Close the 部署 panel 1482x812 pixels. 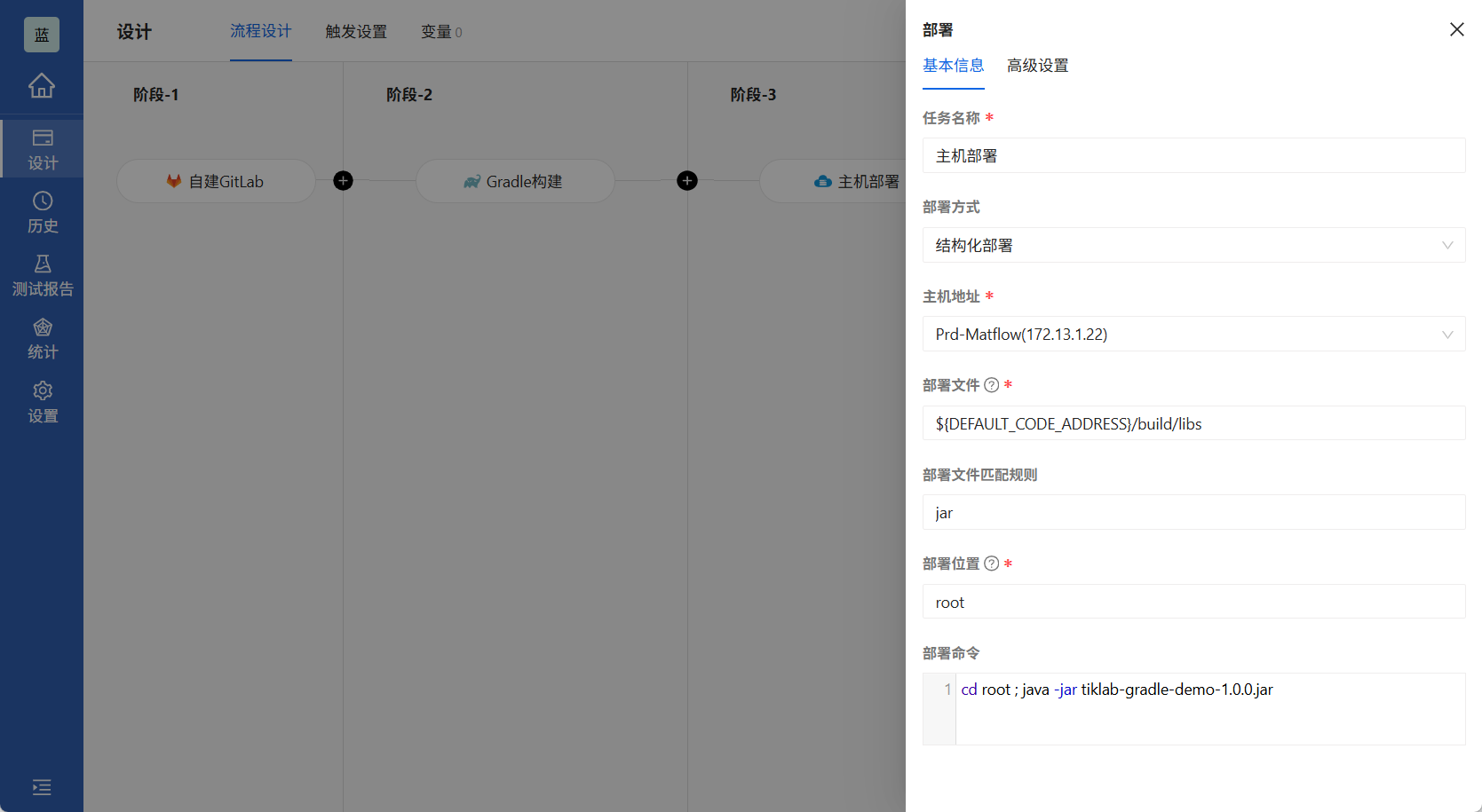tap(1456, 29)
